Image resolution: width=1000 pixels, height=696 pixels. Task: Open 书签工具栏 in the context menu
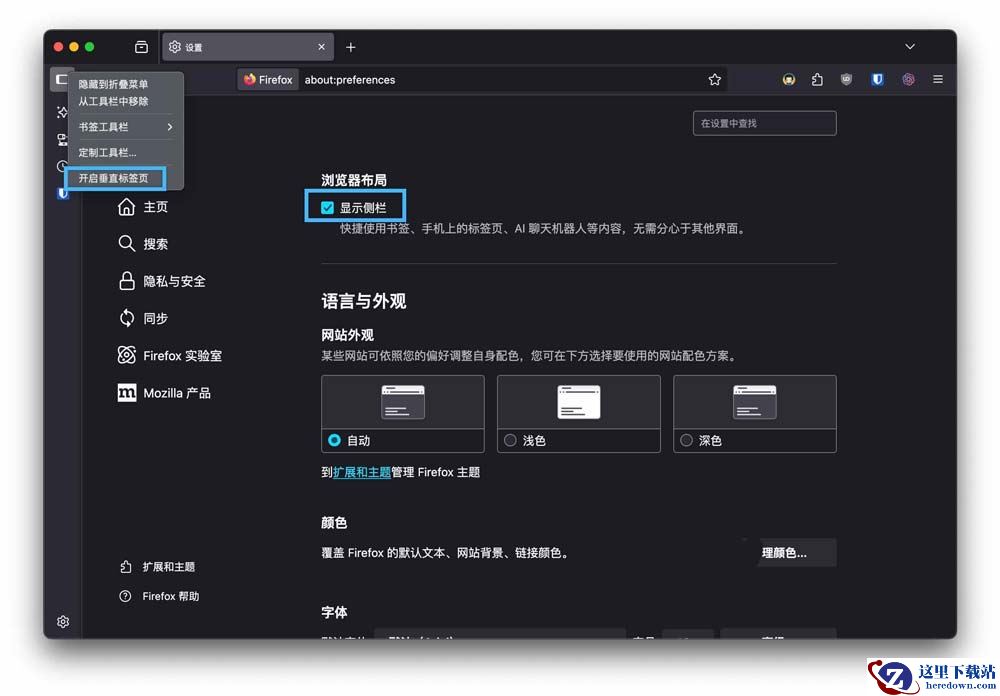point(126,127)
